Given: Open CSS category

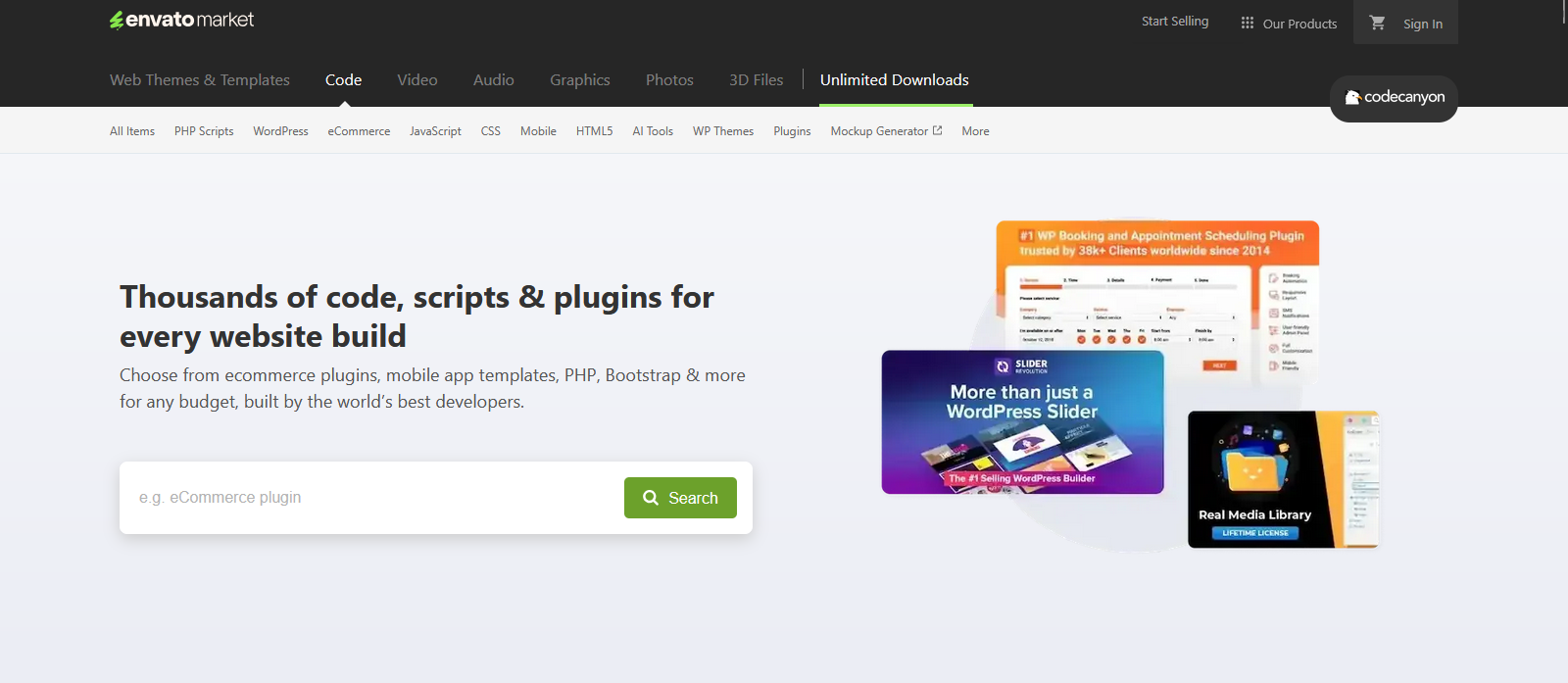Looking at the screenshot, I should [x=491, y=131].
